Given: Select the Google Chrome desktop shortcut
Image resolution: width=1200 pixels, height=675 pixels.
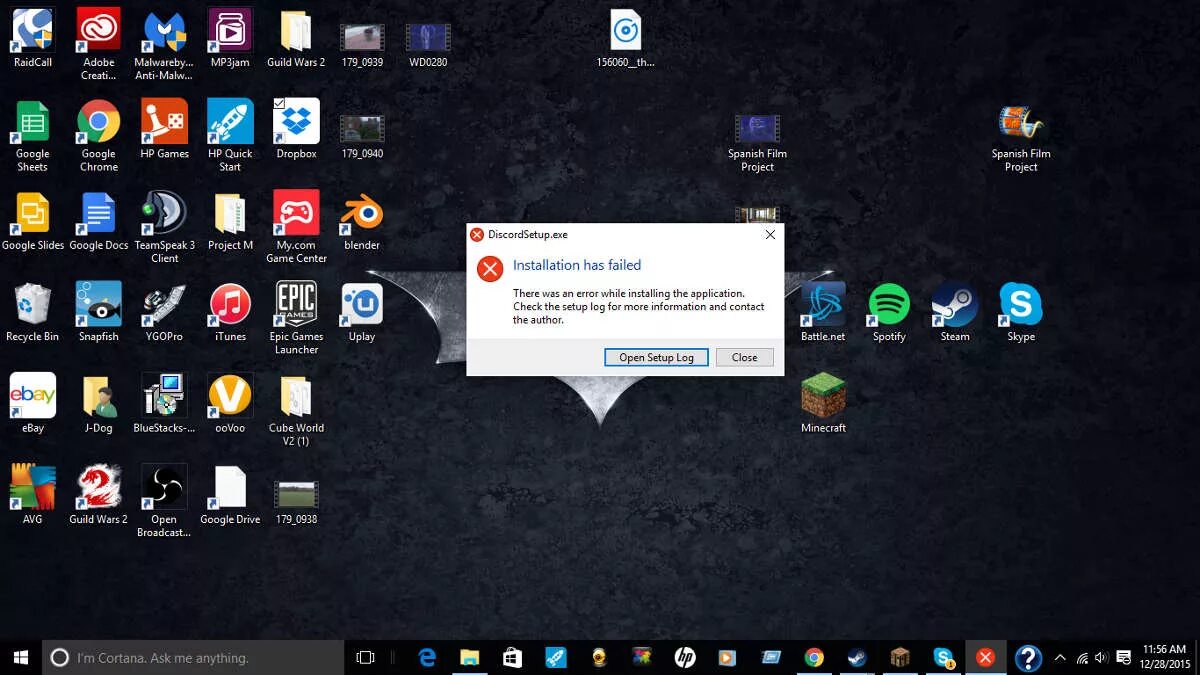Looking at the screenshot, I should click(x=99, y=136).
